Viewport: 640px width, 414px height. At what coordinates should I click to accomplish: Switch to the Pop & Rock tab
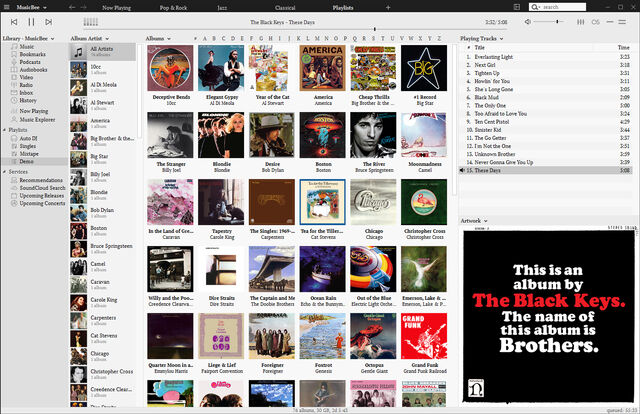[x=173, y=7]
